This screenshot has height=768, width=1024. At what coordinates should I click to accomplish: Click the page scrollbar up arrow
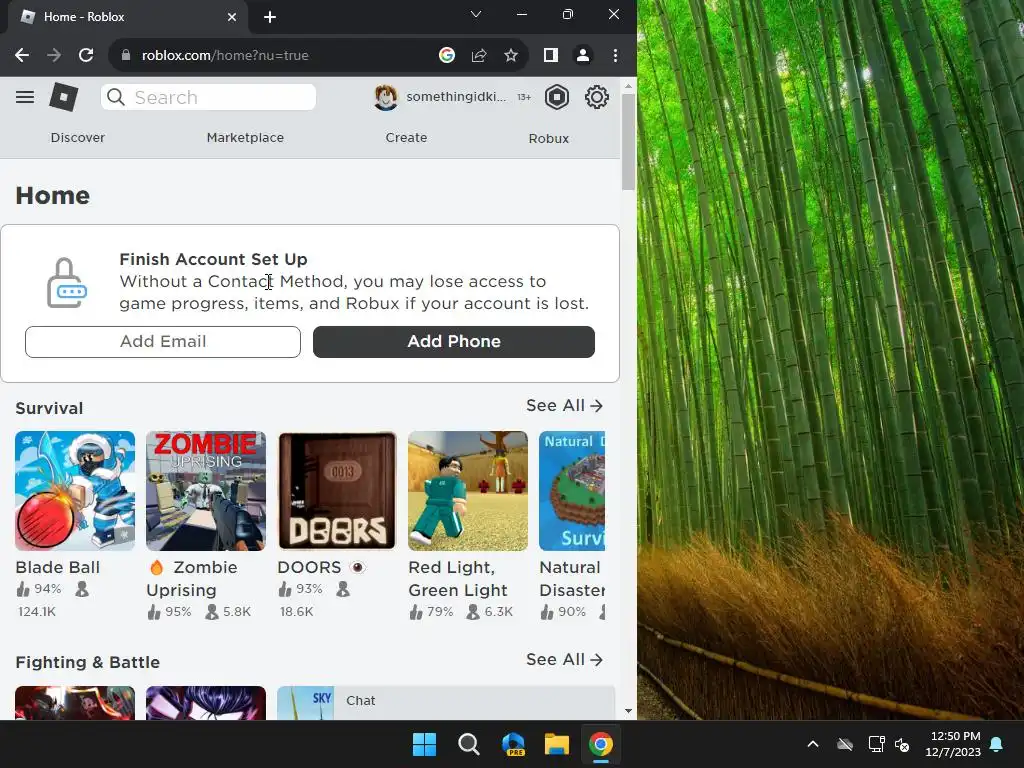click(628, 86)
